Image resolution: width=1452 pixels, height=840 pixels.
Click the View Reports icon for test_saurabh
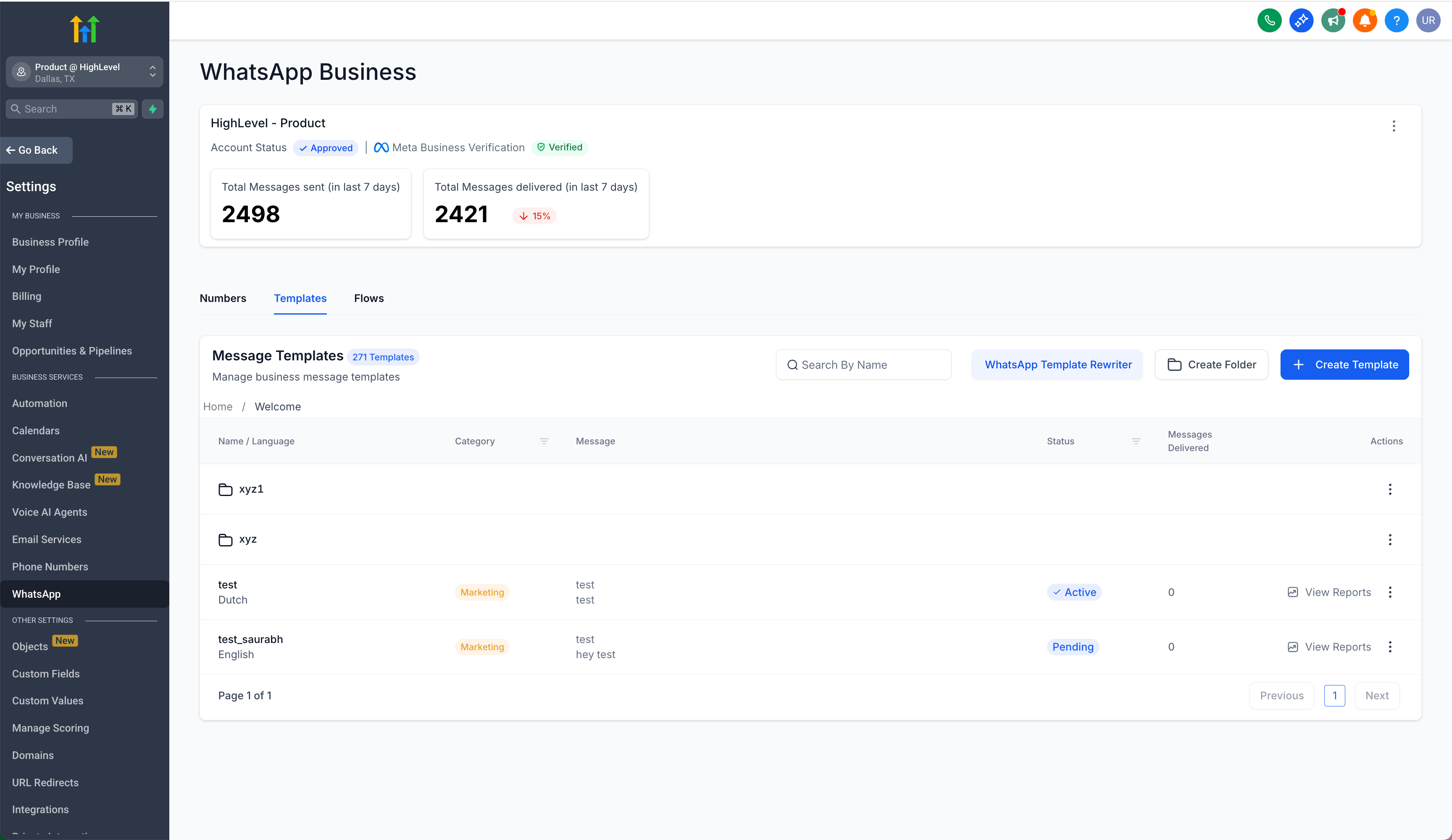coord(1292,647)
